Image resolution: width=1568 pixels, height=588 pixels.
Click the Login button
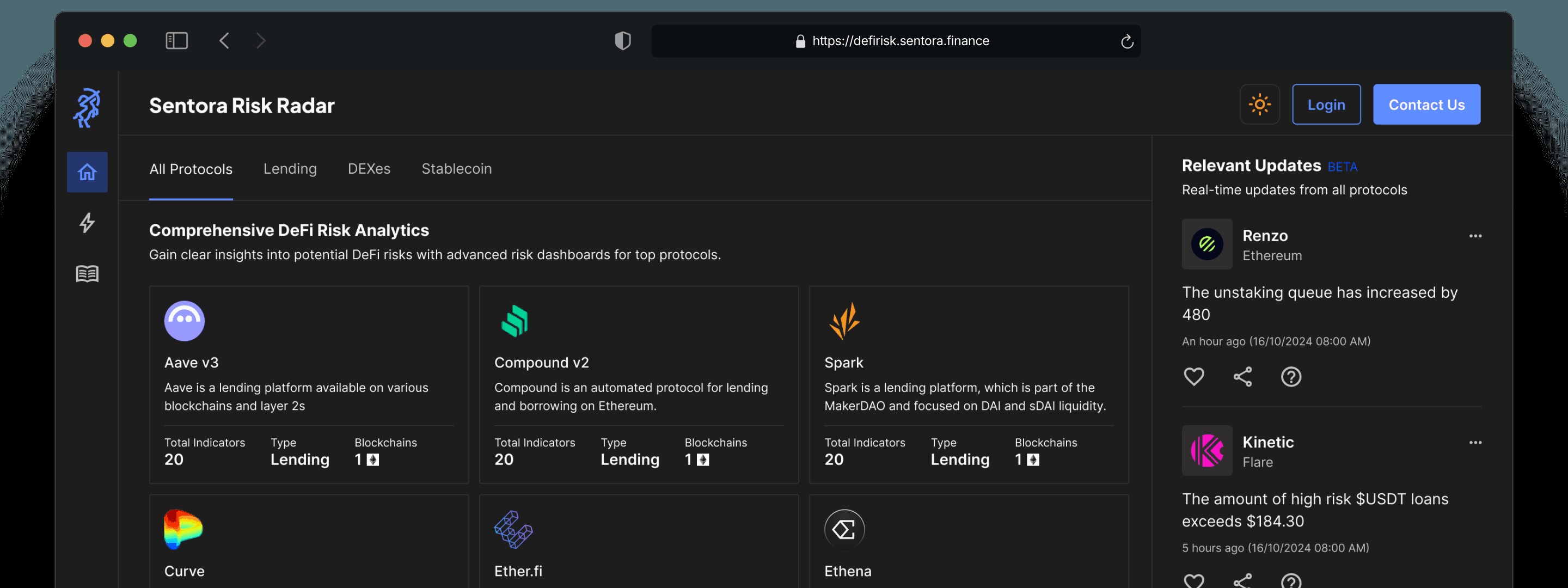click(x=1326, y=105)
